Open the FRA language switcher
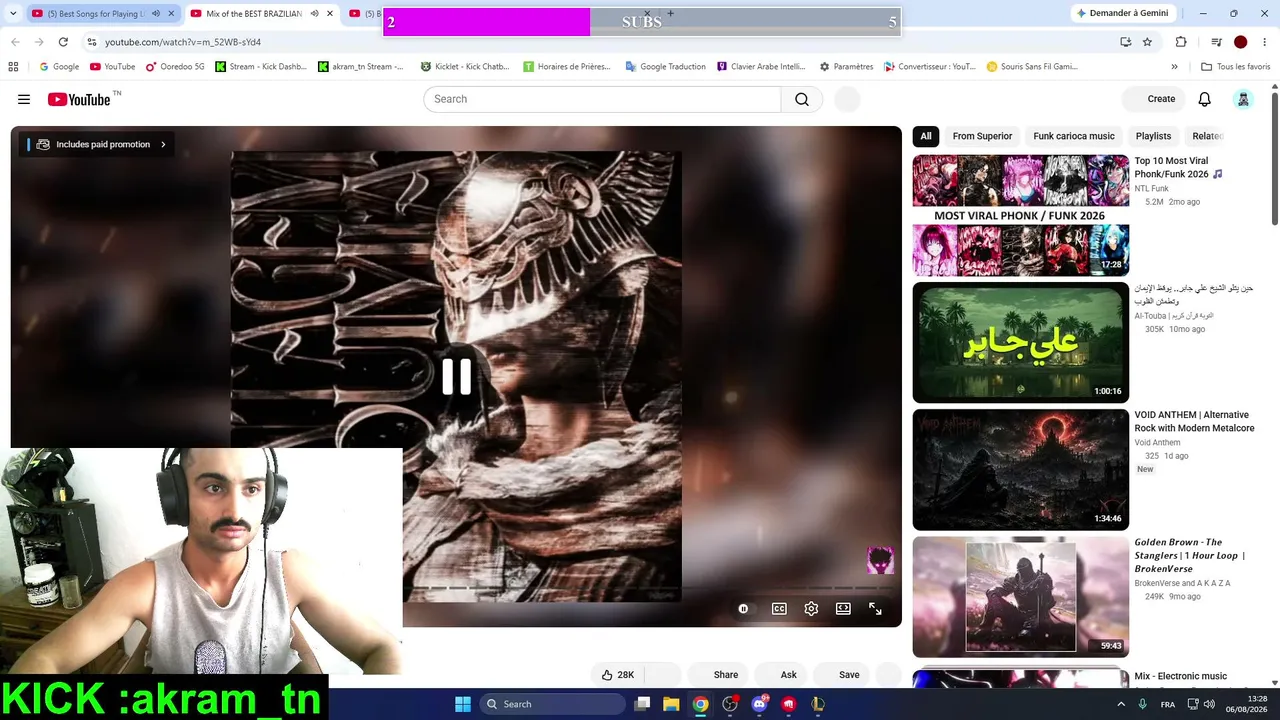Screen dimensions: 1280x720 [1167, 704]
